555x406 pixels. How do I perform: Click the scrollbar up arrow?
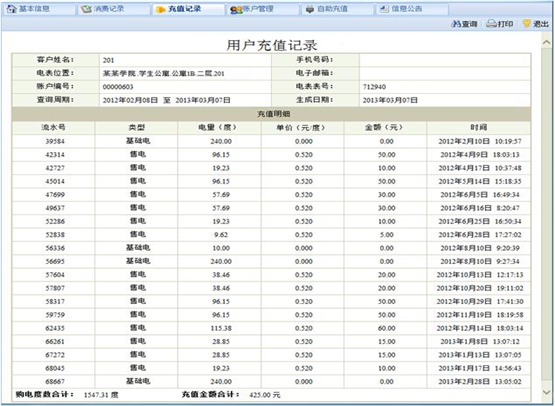click(546, 43)
